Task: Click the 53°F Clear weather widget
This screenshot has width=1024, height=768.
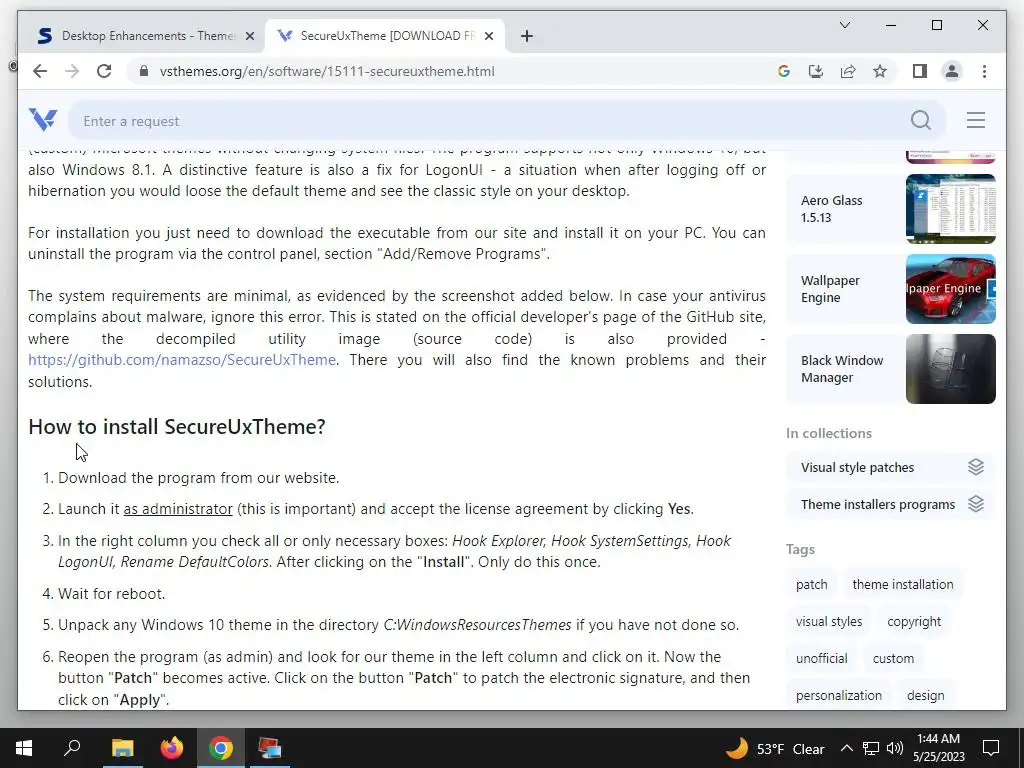Action: tap(775, 748)
